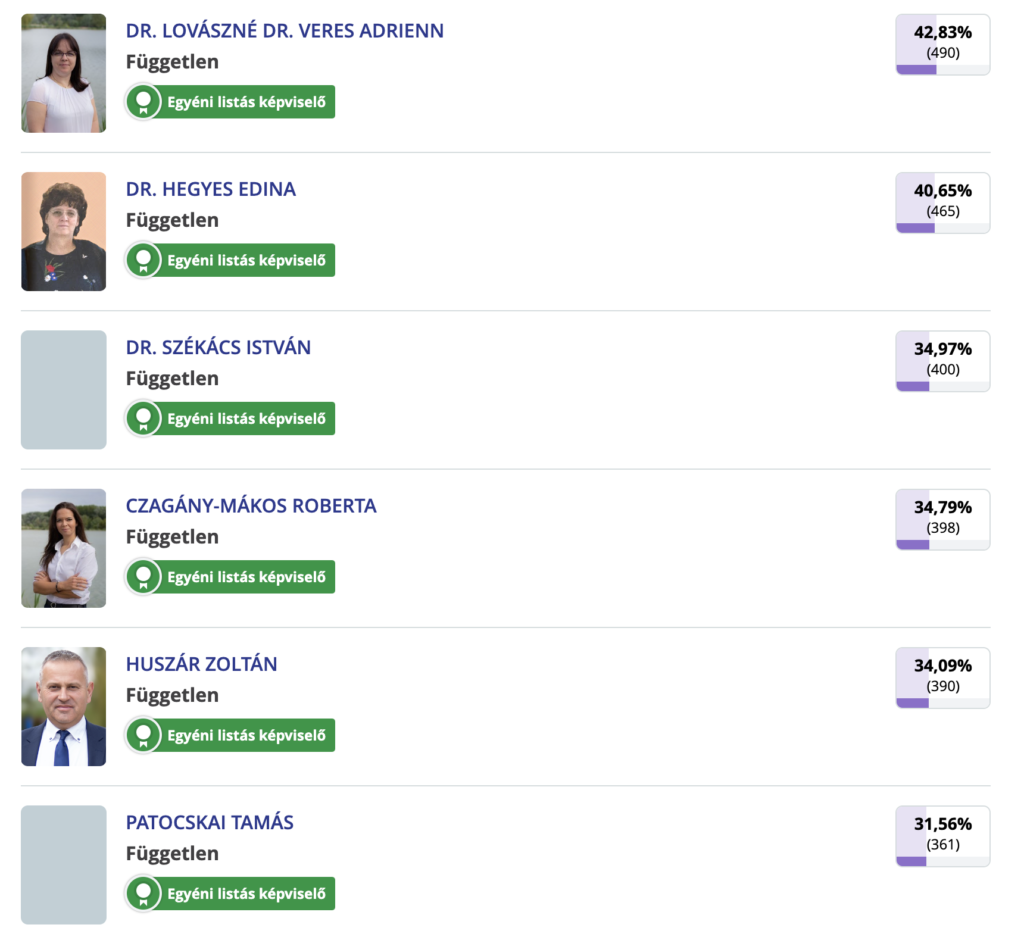
Task: Click Huszár Zoltán's portrait photo
Action: point(63,706)
